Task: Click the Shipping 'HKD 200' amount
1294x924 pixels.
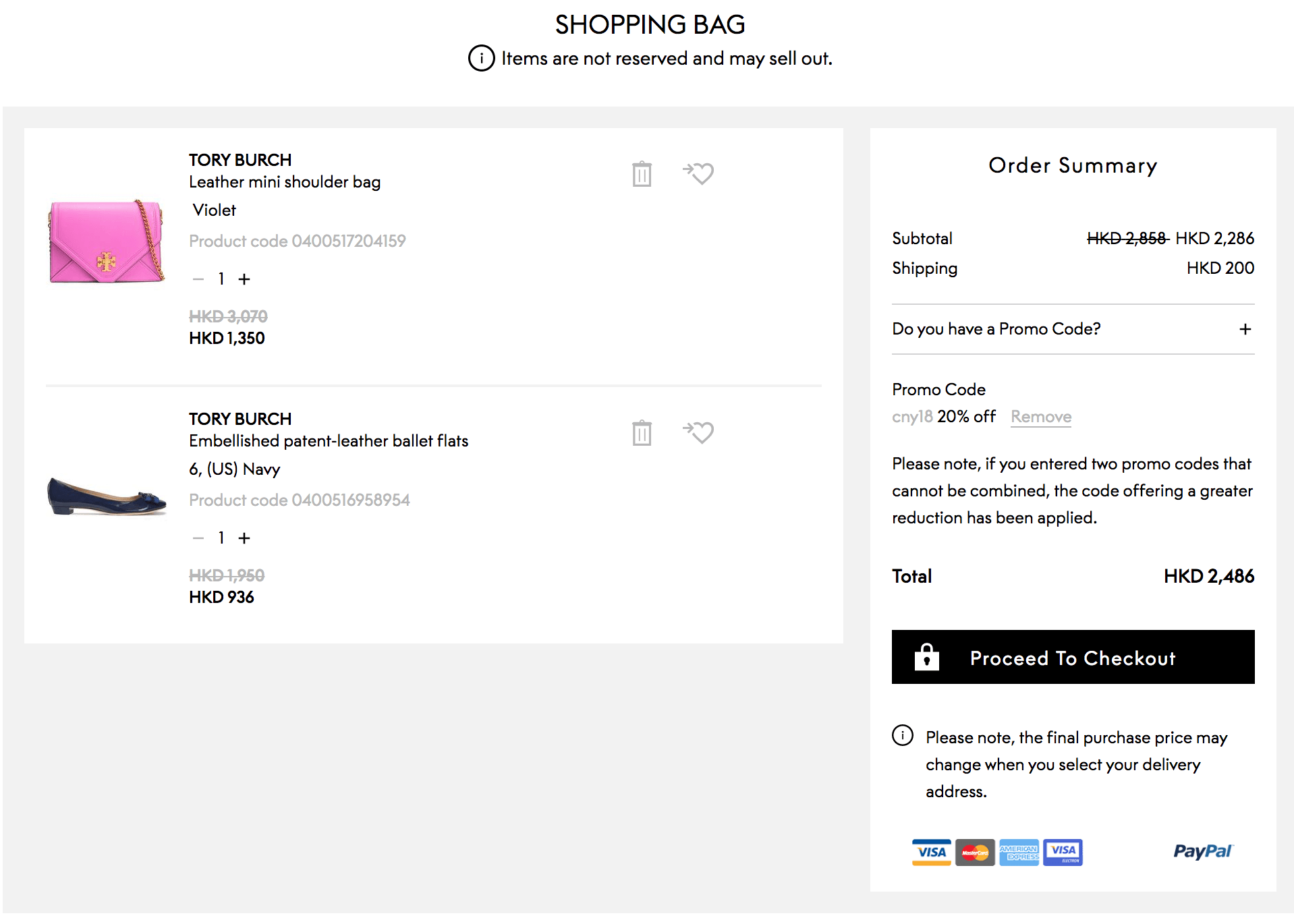Action: tap(1220, 268)
